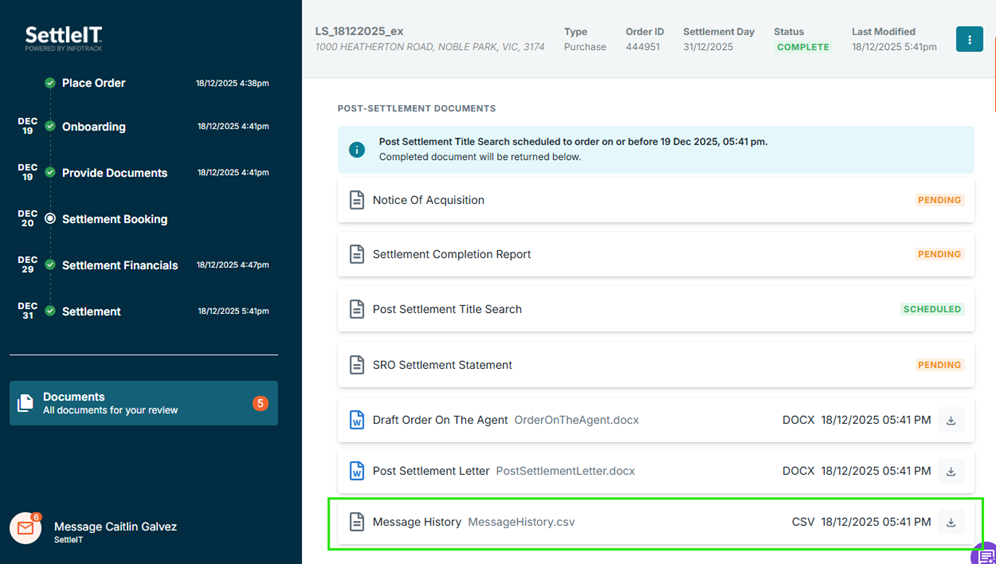This screenshot has width=996, height=564.
Task: Open the Provide Documents step
Action: pos(114,173)
